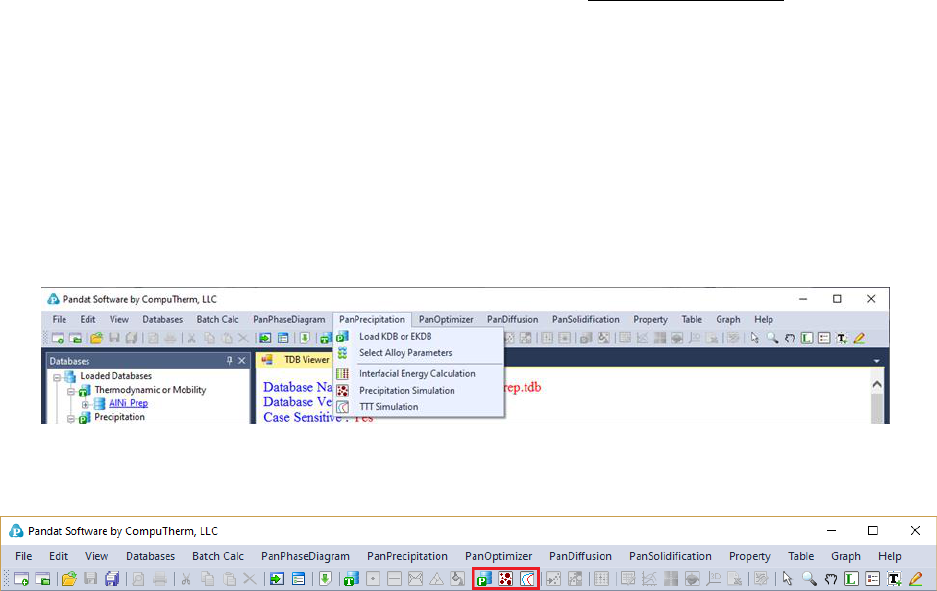
Task: Click the add text T icon in lower window
Action: (x=894, y=578)
